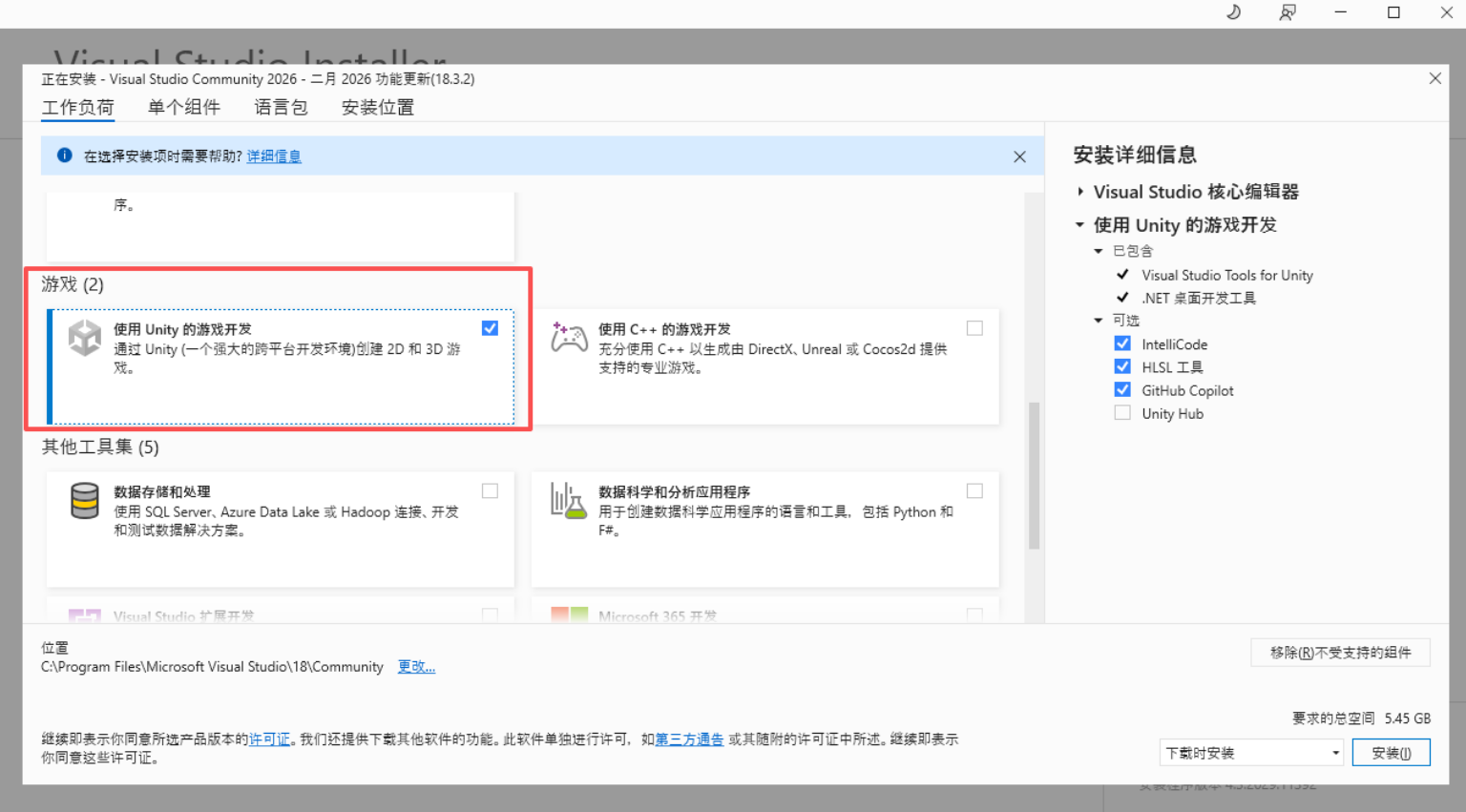Dismiss the help info banner
The width and height of the screenshot is (1466, 812).
pyautogui.click(x=1019, y=156)
